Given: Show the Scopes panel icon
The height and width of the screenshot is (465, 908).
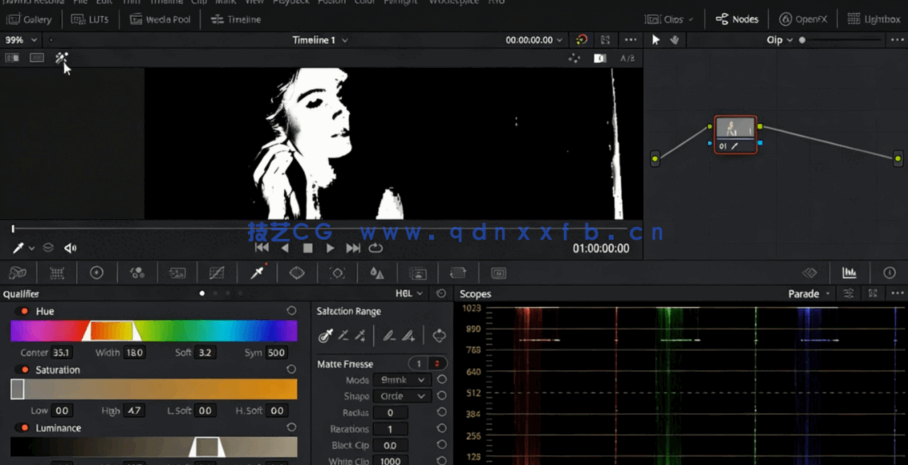Looking at the screenshot, I should pyautogui.click(x=849, y=273).
